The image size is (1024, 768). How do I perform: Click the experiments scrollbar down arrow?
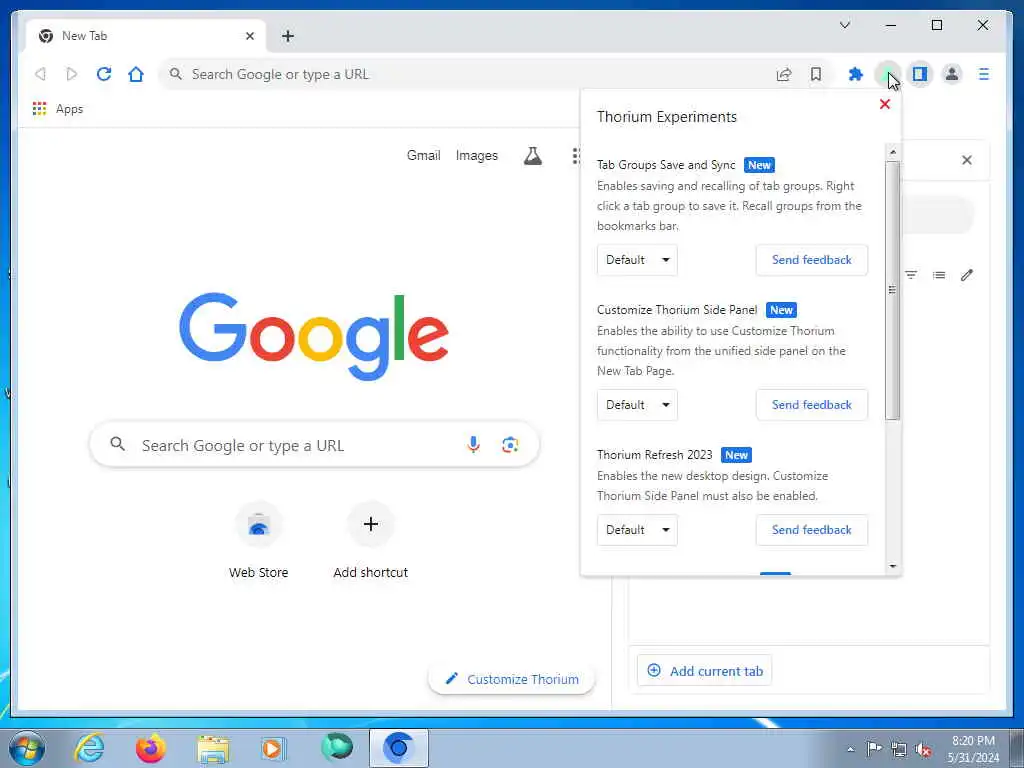tap(893, 566)
